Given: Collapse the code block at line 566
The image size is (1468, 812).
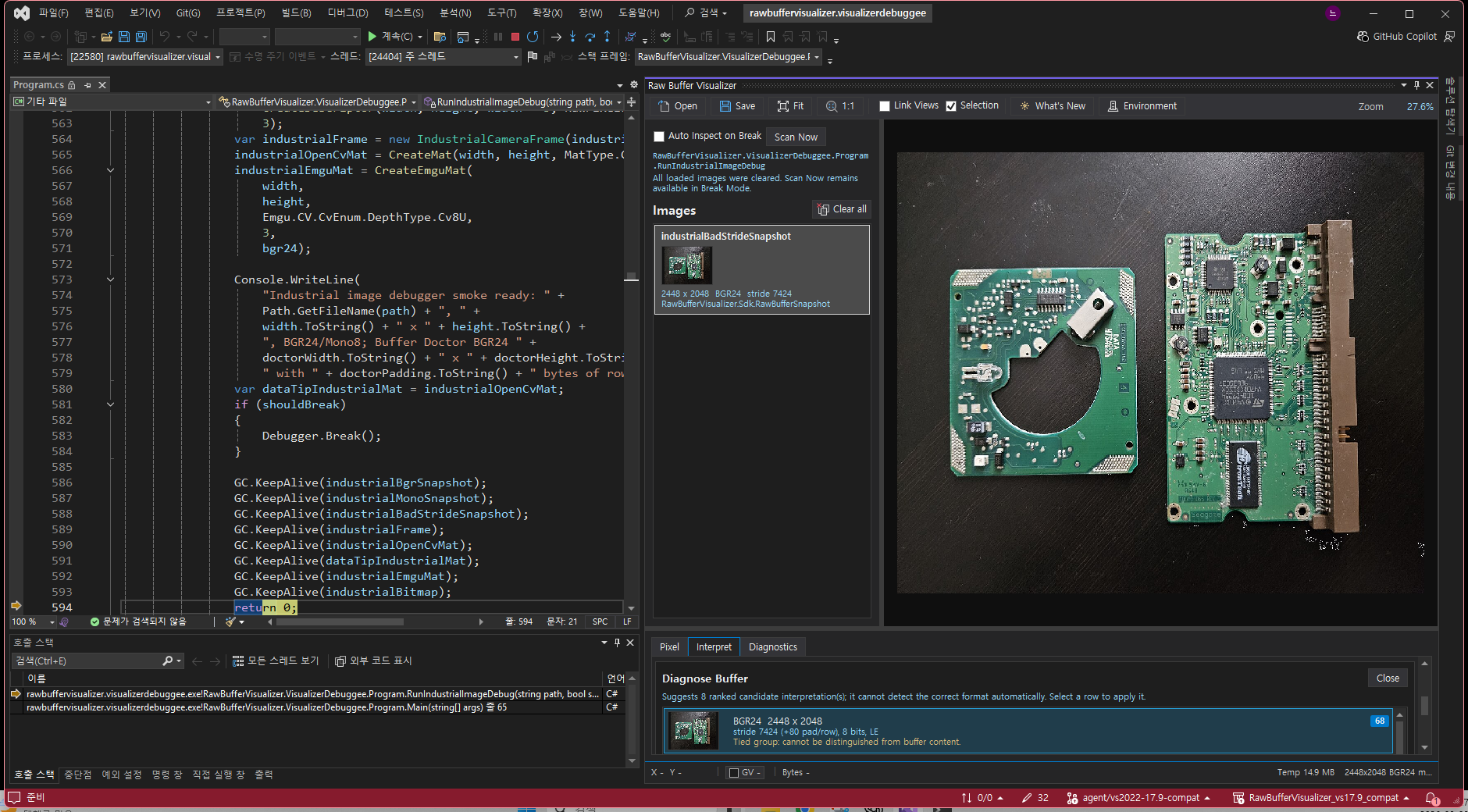Looking at the screenshot, I should [110, 170].
